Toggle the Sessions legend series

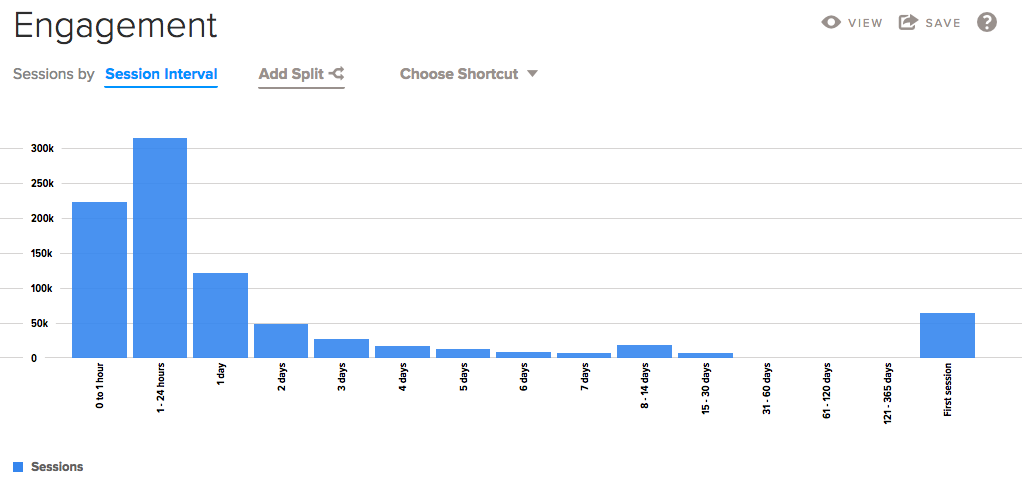coord(57,467)
